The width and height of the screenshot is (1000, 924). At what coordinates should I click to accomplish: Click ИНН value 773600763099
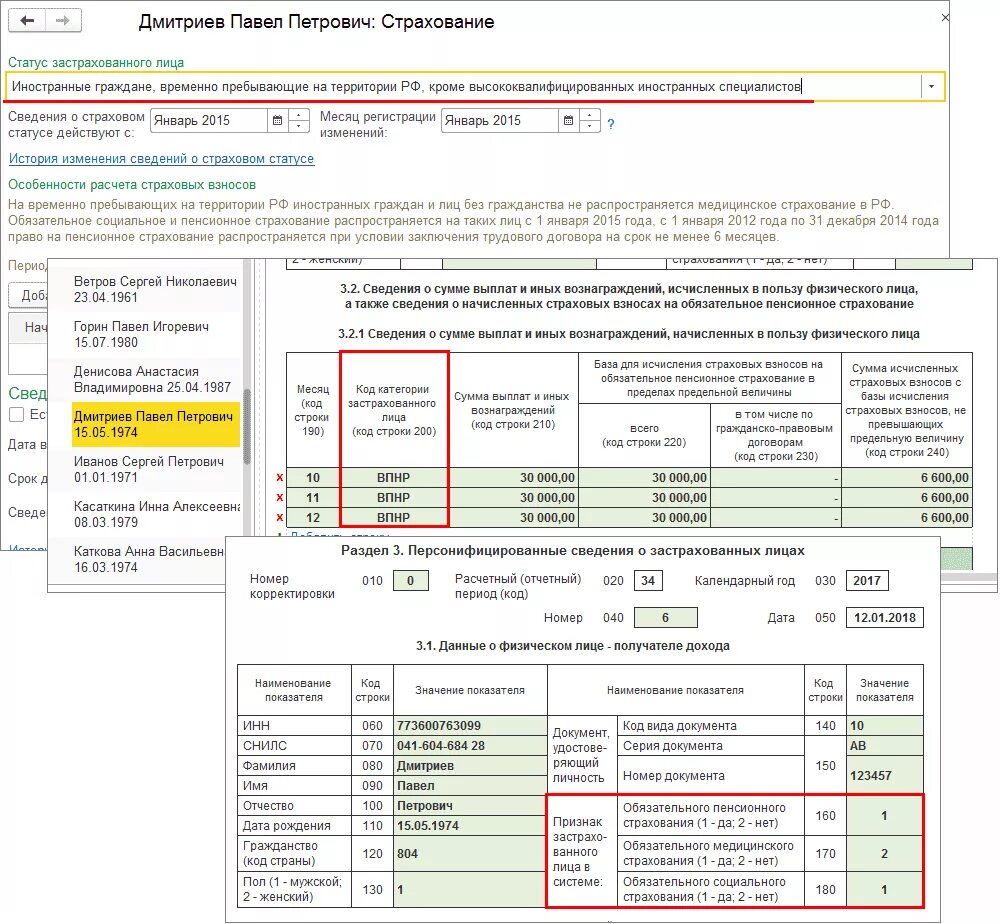470,726
